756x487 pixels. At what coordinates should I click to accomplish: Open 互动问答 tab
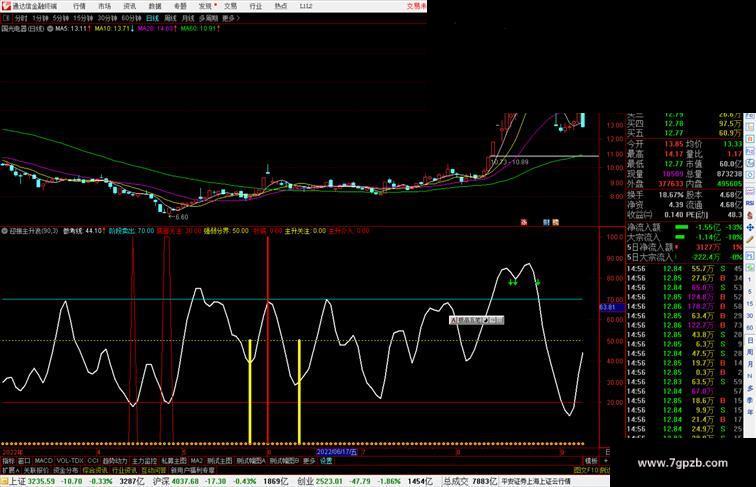pos(154,470)
